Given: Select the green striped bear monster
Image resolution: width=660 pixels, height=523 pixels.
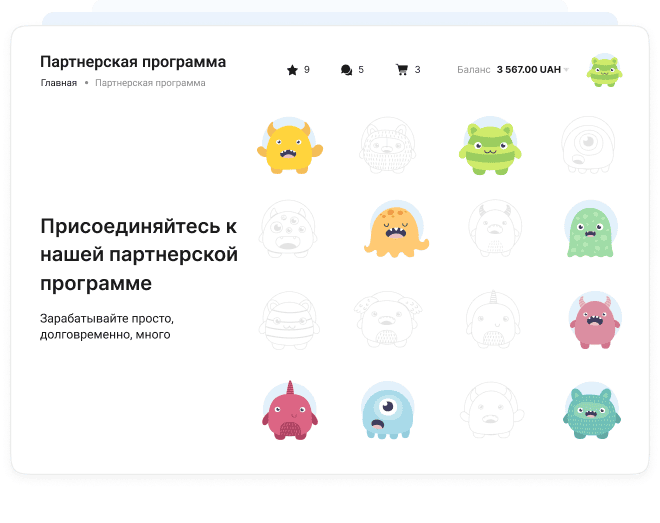Looking at the screenshot, I should (489, 147).
